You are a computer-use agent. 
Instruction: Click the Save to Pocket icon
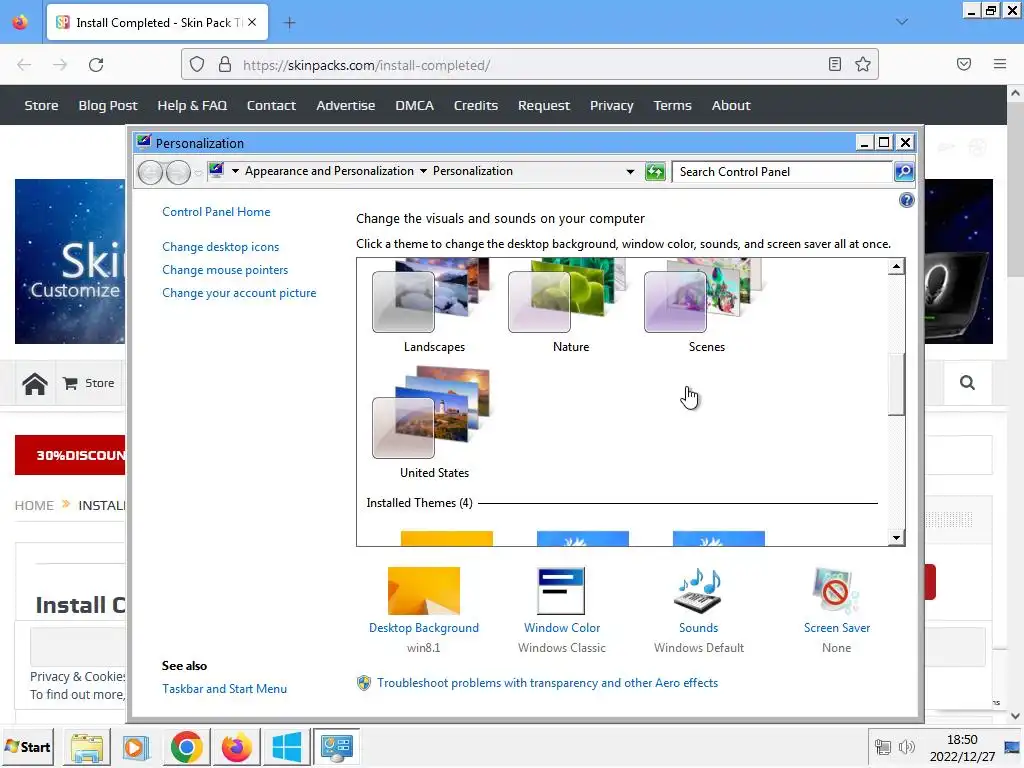pos(963,64)
